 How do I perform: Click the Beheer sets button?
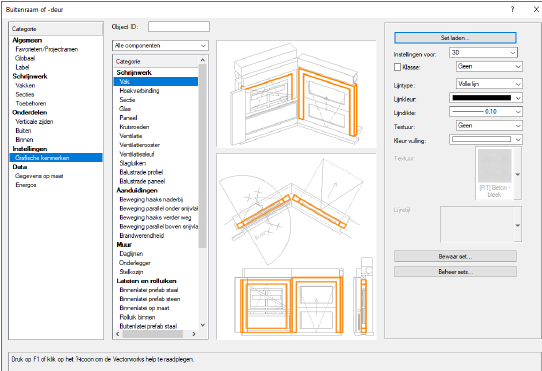tap(455, 272)
